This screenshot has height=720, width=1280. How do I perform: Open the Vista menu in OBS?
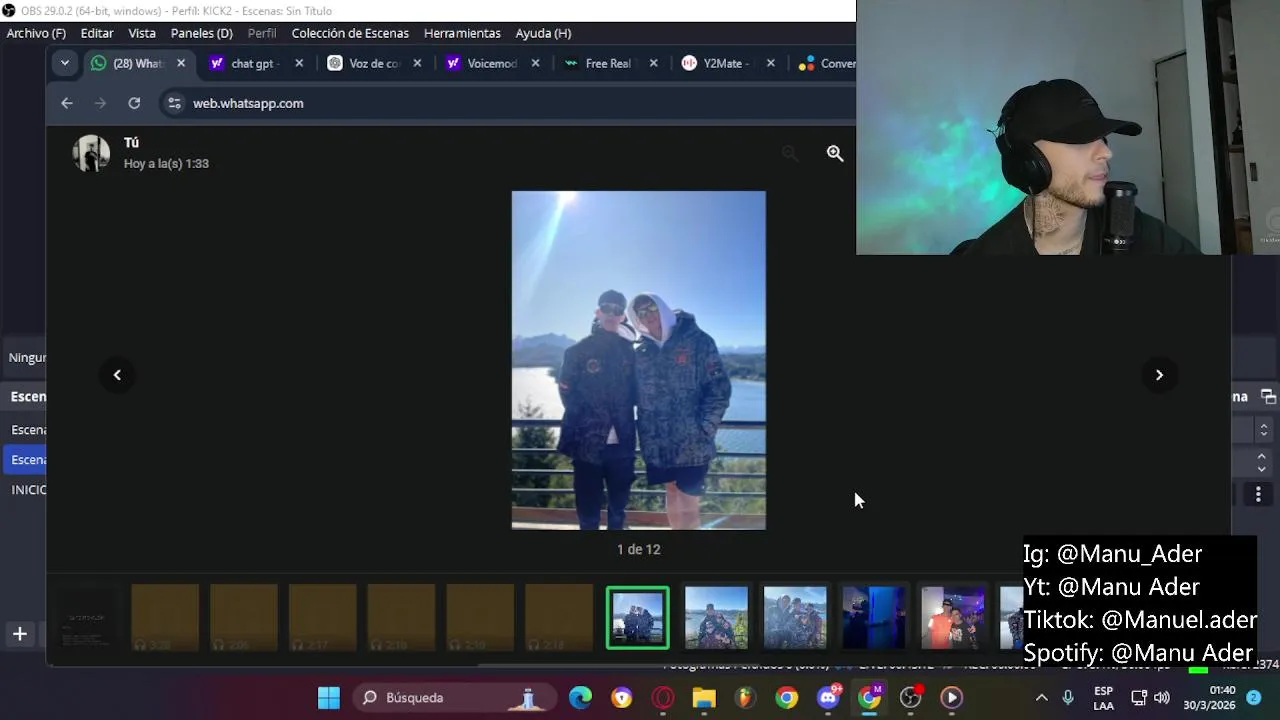142,33
